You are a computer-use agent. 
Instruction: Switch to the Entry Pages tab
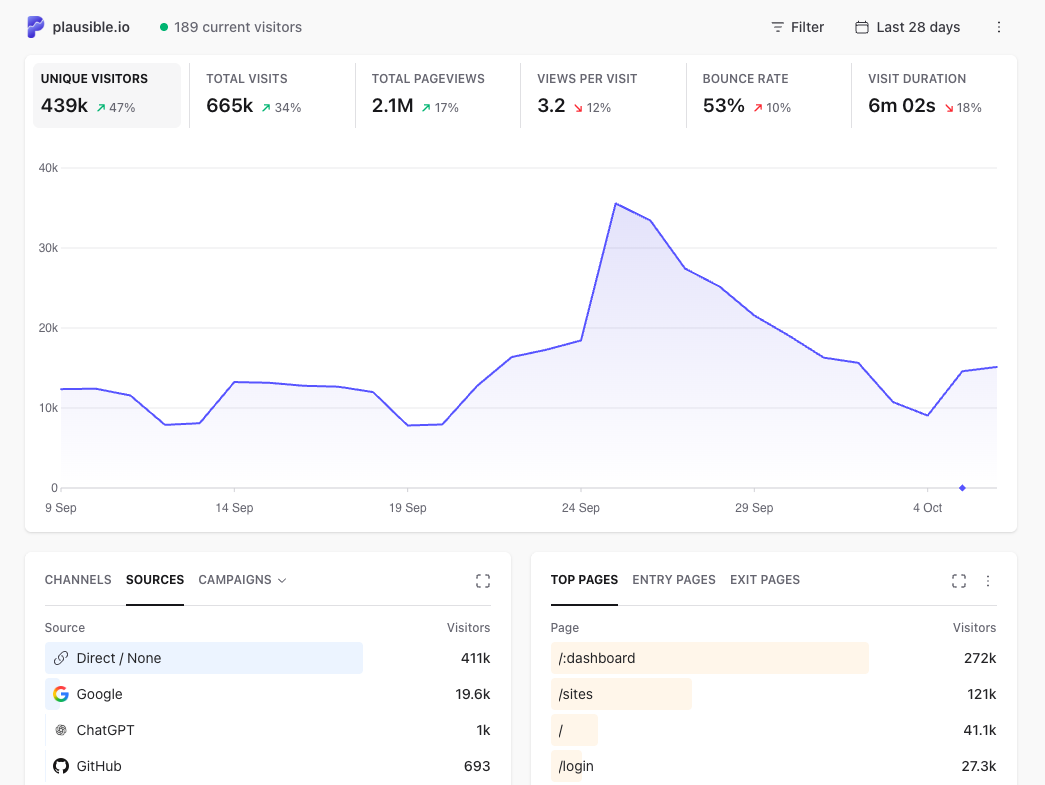coord(674,580)
